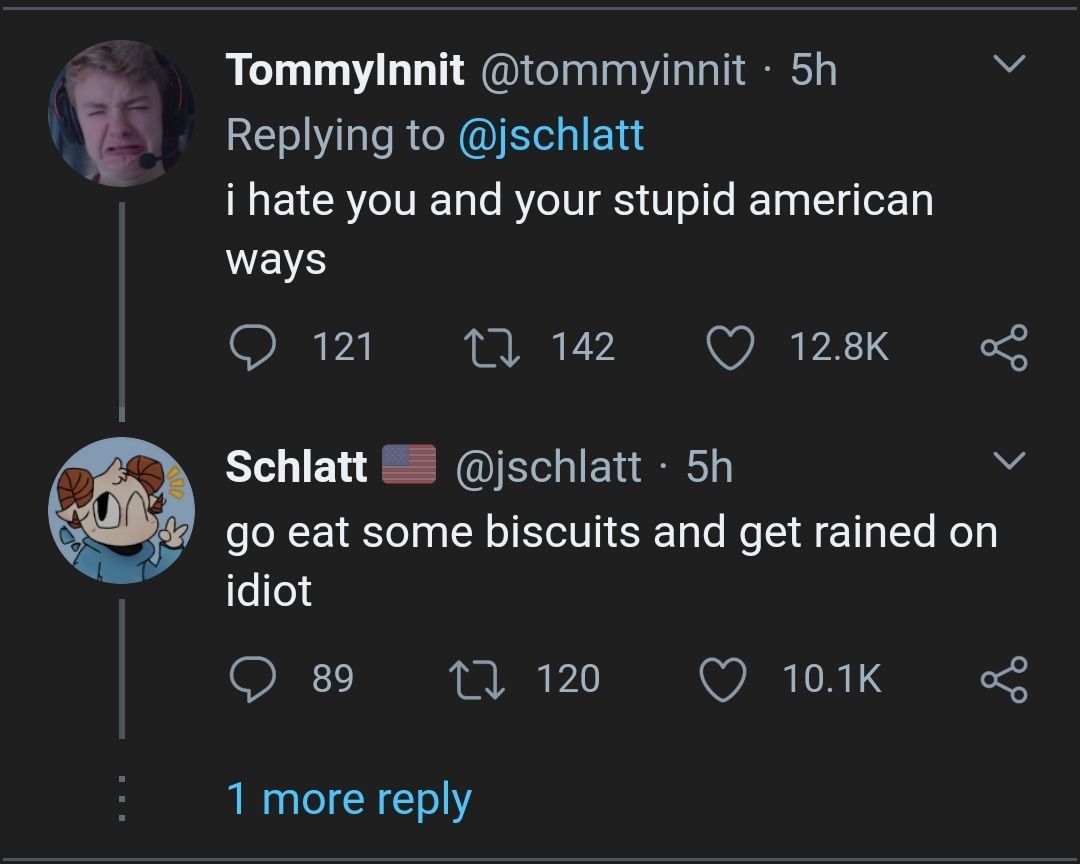Open the @jschlatt handle on Schlatt's tweet
The width and height of the screenshot is (1080, 864).
[x=549, y=466]
